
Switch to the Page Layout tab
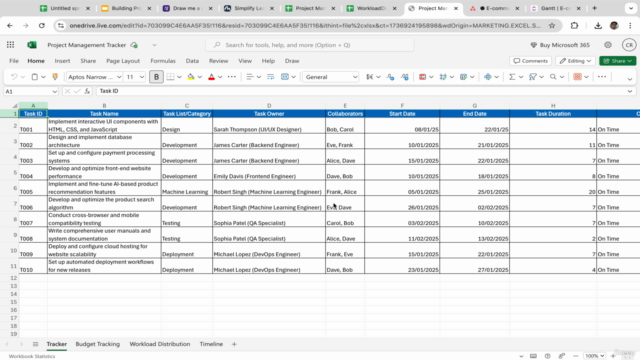click(123, 61)
